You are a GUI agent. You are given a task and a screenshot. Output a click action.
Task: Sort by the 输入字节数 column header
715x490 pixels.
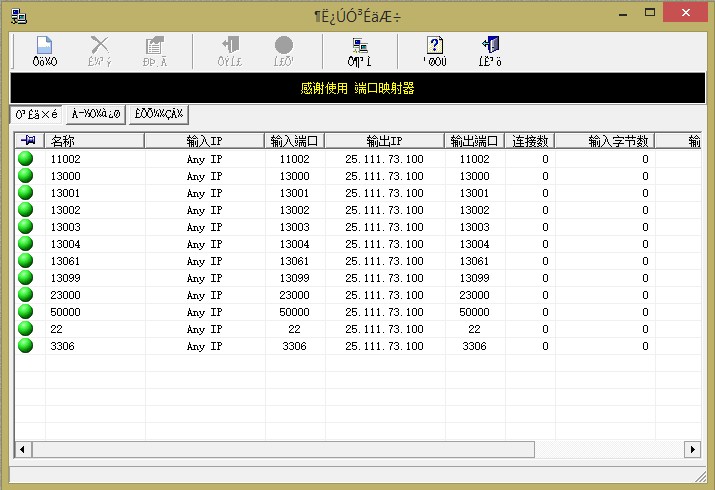click(605, 141)
